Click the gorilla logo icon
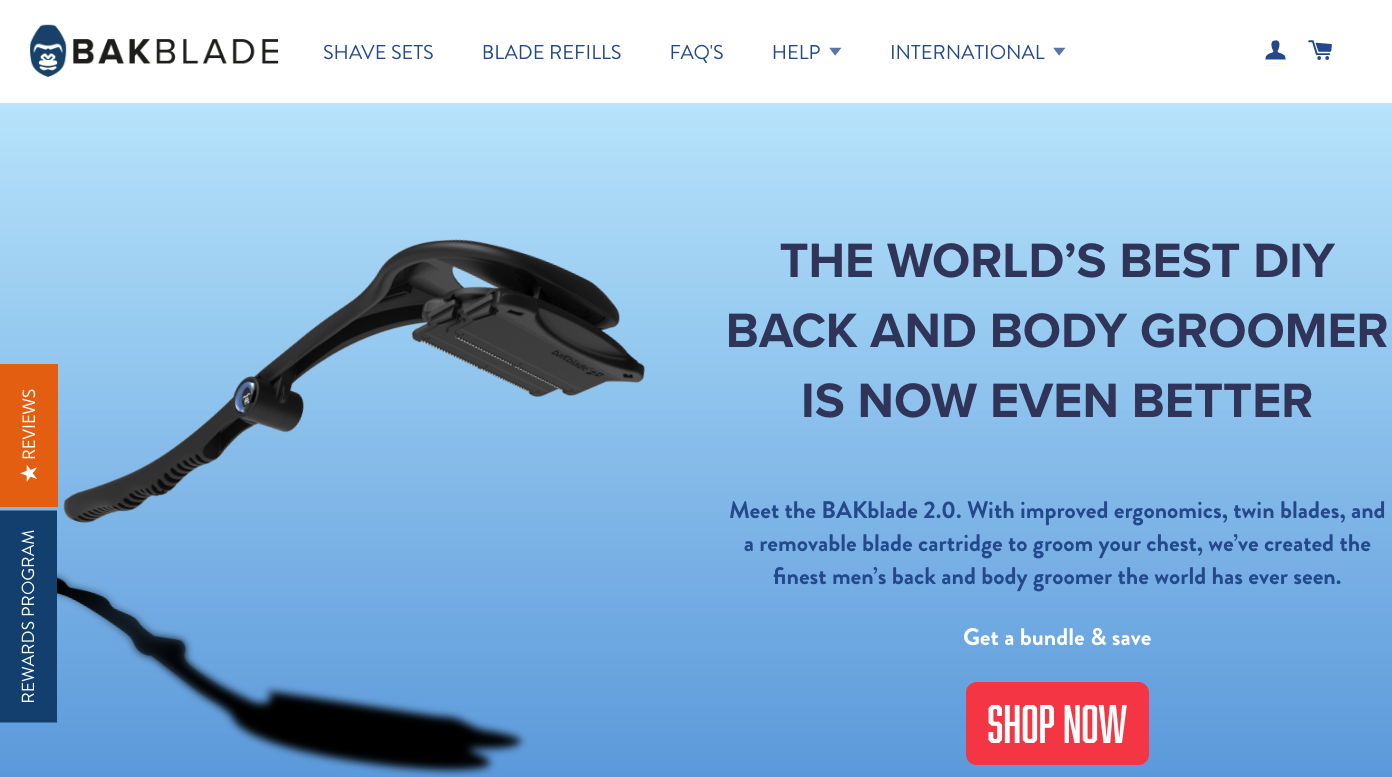This screenshot has width=1392, height=777. pyautogui.click(x=49, y=51)
